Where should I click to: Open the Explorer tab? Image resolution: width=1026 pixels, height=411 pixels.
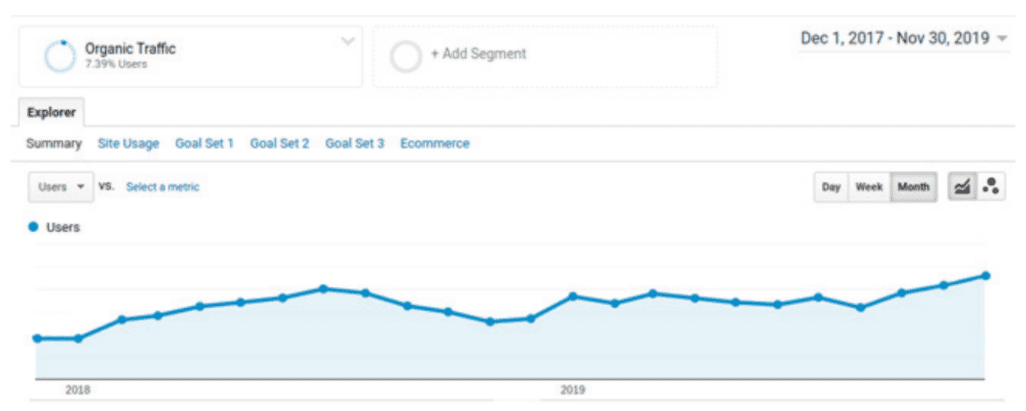(x=51, y=112)
